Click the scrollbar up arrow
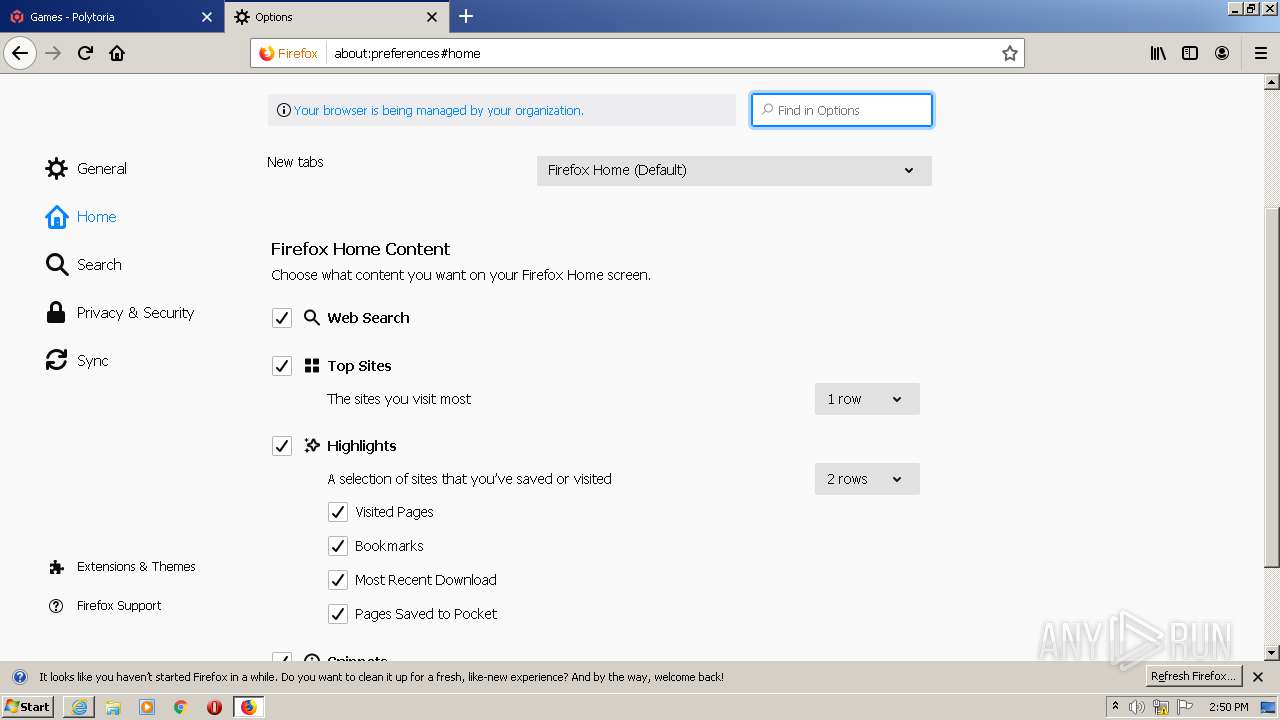1280x720 pixels. (1272, 82)
